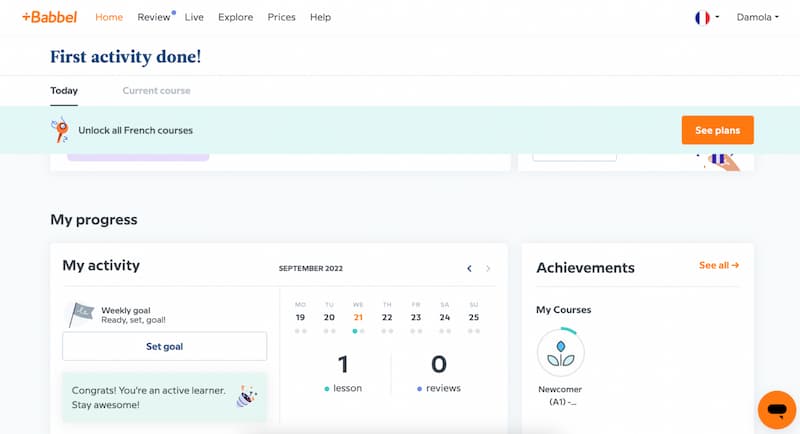Click the SEPTEMBER 2022 label

coord(311,268)
